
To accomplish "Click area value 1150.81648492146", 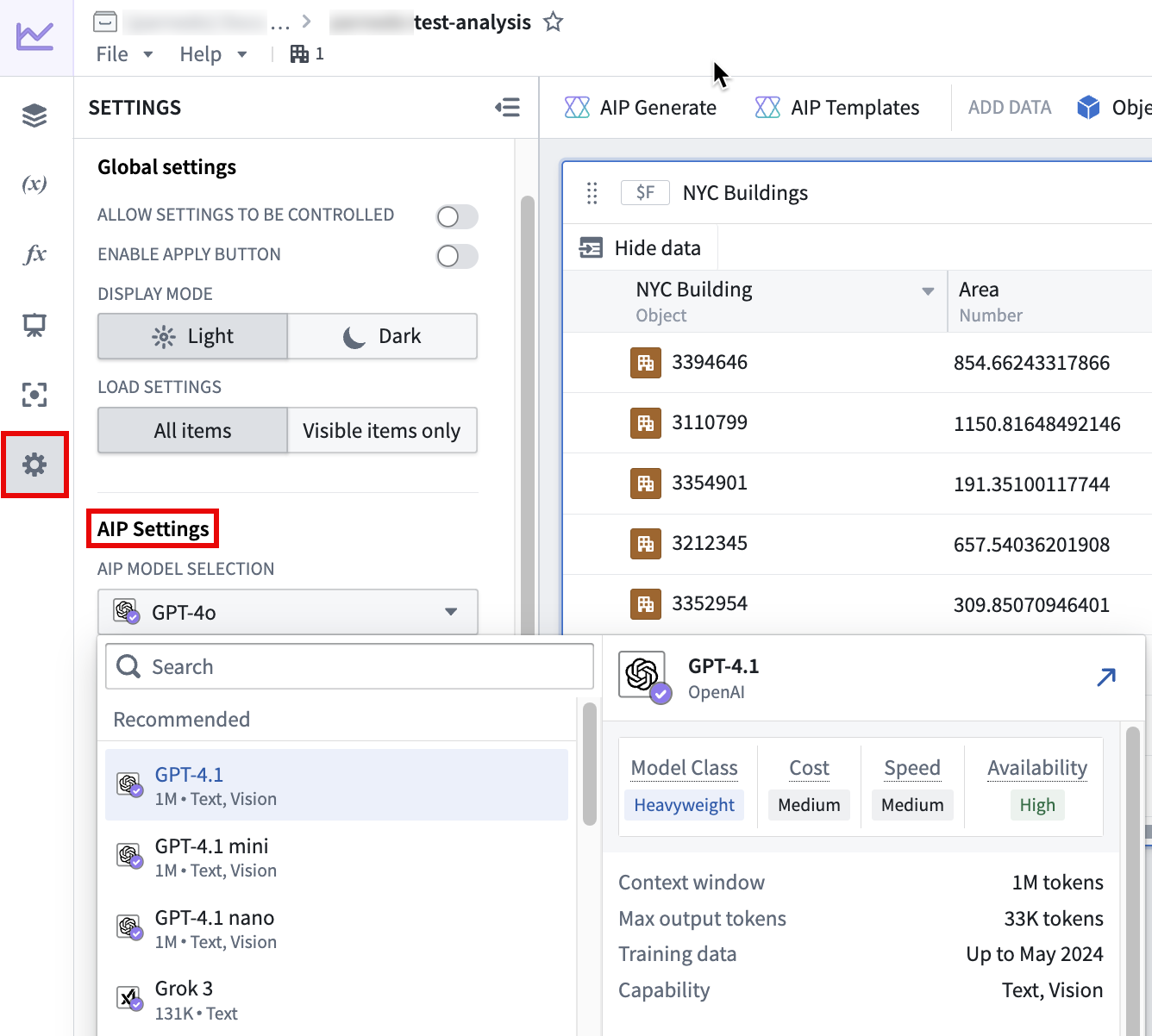I will (x=1036, y=424).
